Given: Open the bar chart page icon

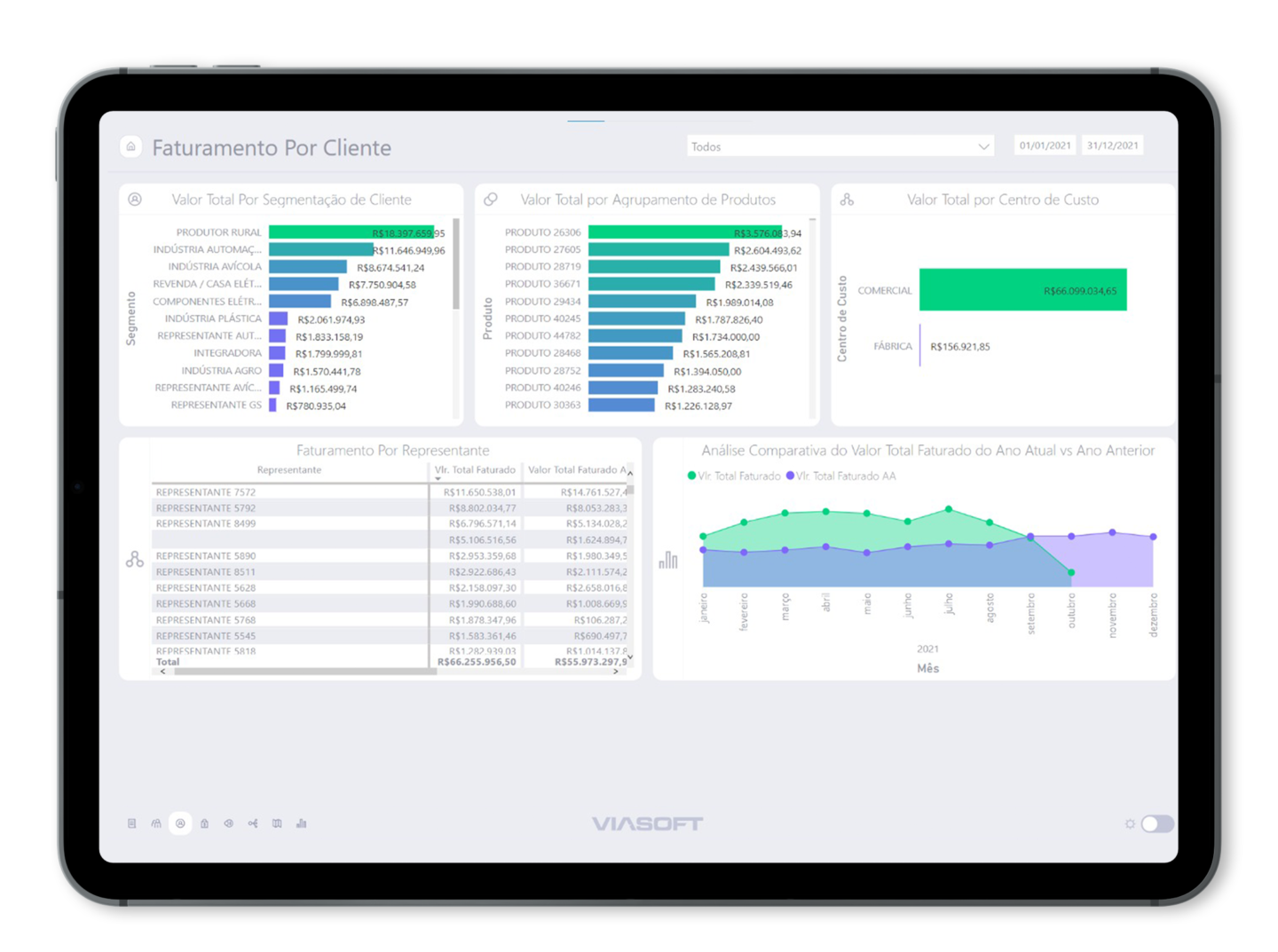Looking at the screenshot, I should [x=302, y=823].
